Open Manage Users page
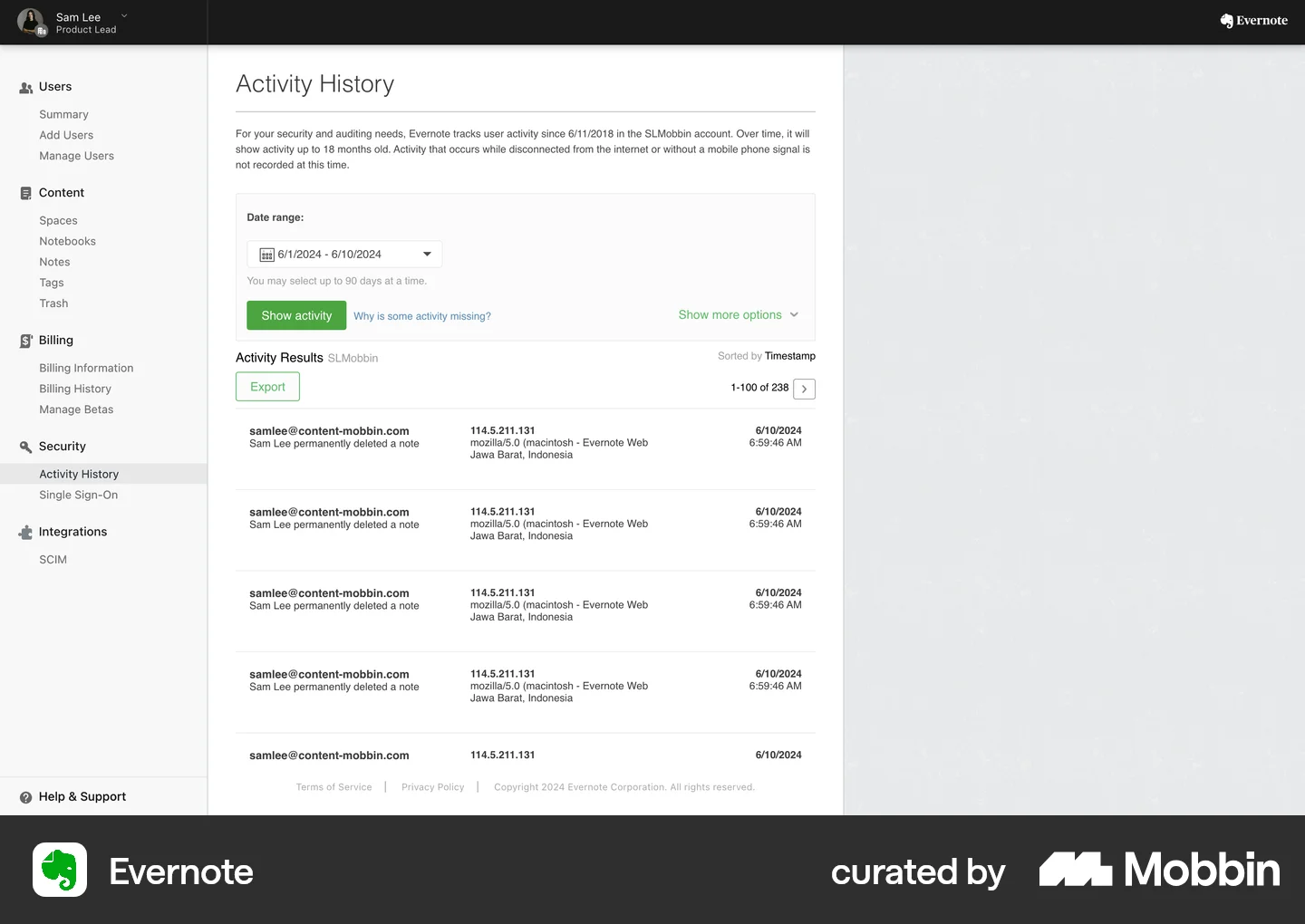Screen dimensions: 1305x924 point(77,157)
